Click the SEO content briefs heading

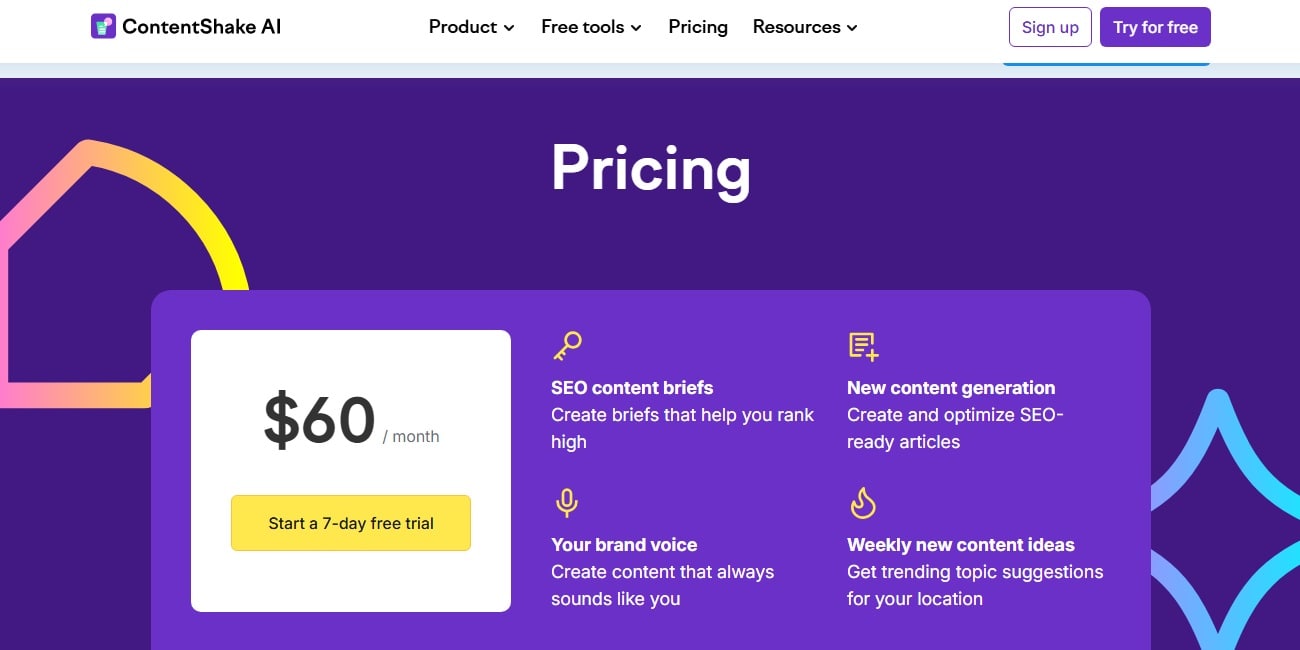click(632, 388)
